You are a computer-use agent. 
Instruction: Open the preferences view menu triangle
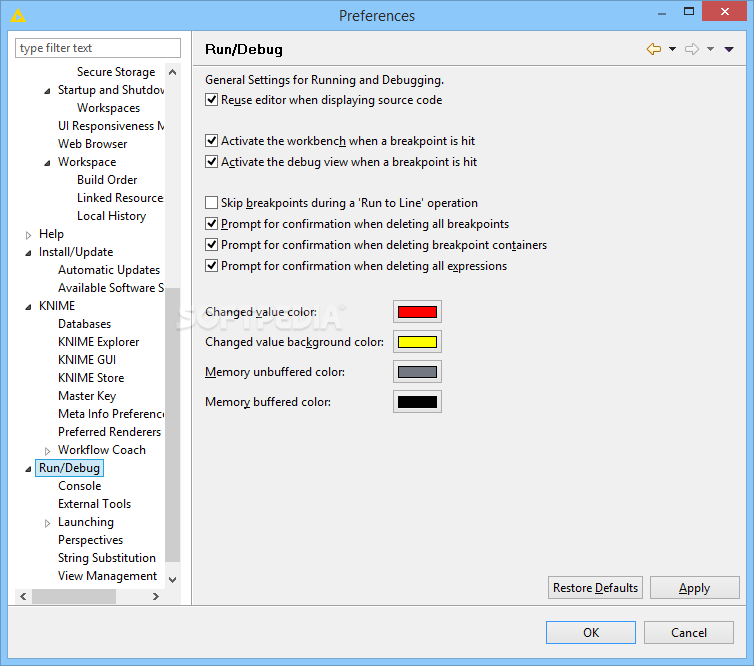pos(729,49)
